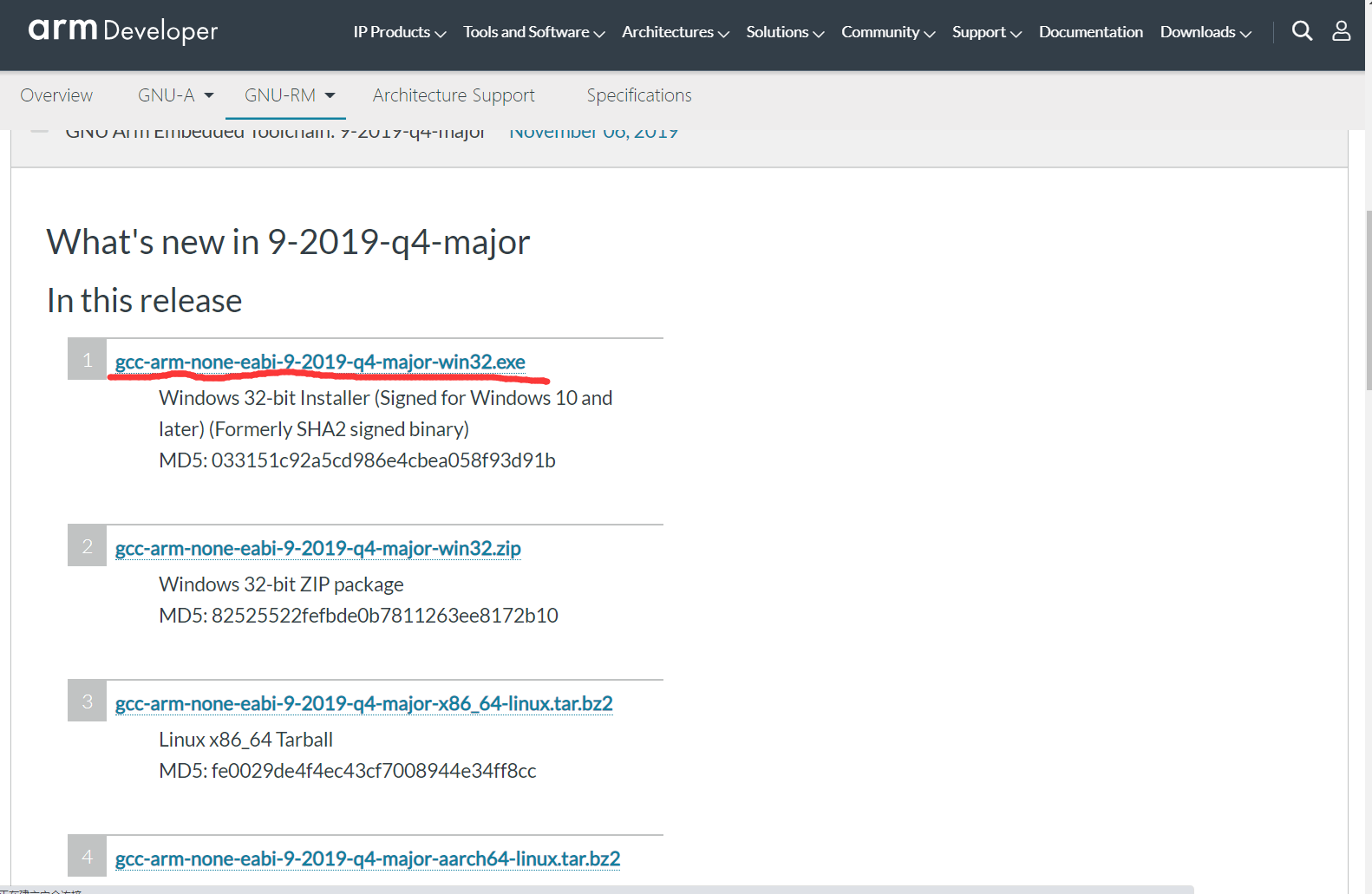The image size is (1372, 894).
Task: Open GNU-A tab dropdown
Action: (x=176, y=95)
